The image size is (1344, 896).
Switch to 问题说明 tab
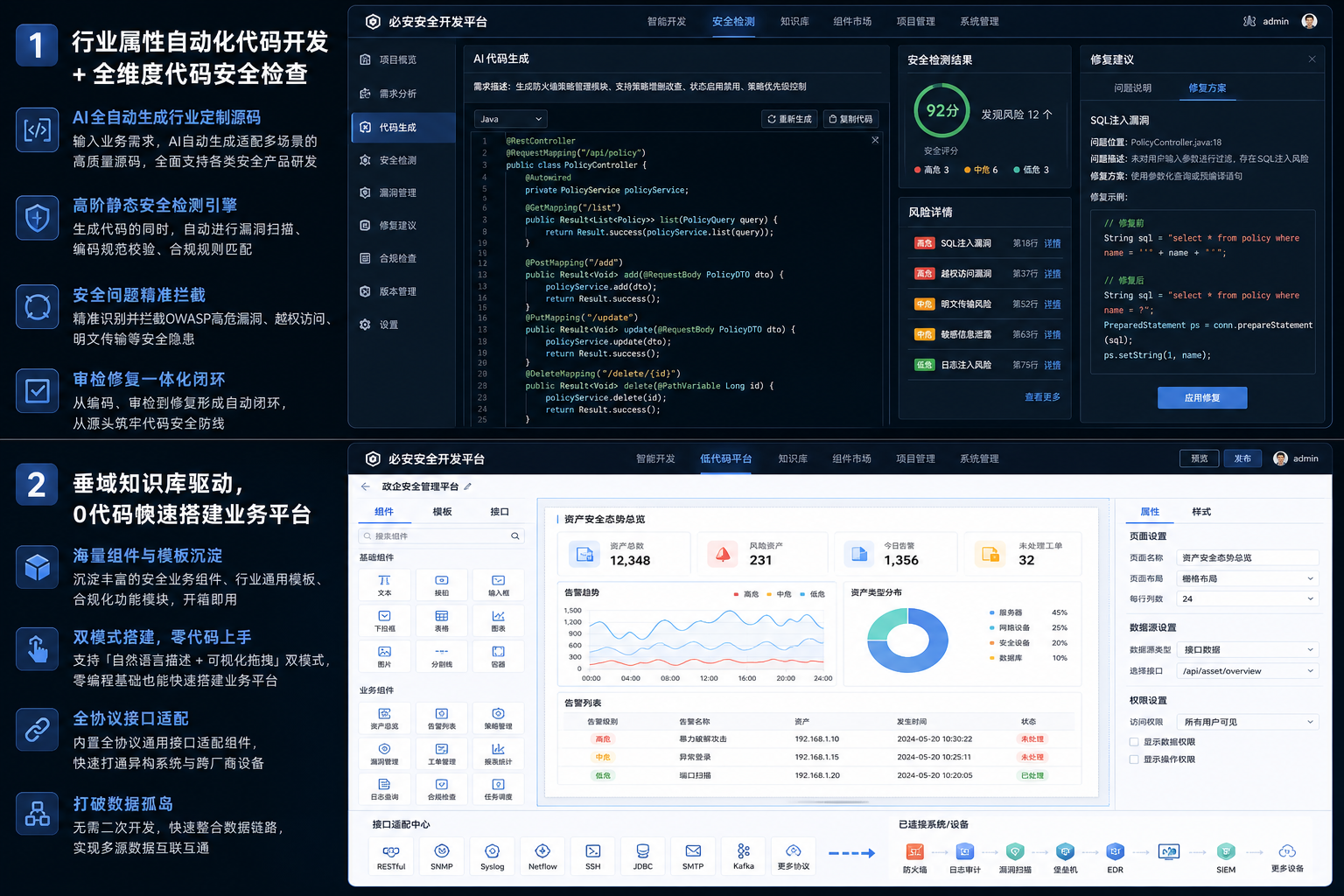[x=1133, y=88]
